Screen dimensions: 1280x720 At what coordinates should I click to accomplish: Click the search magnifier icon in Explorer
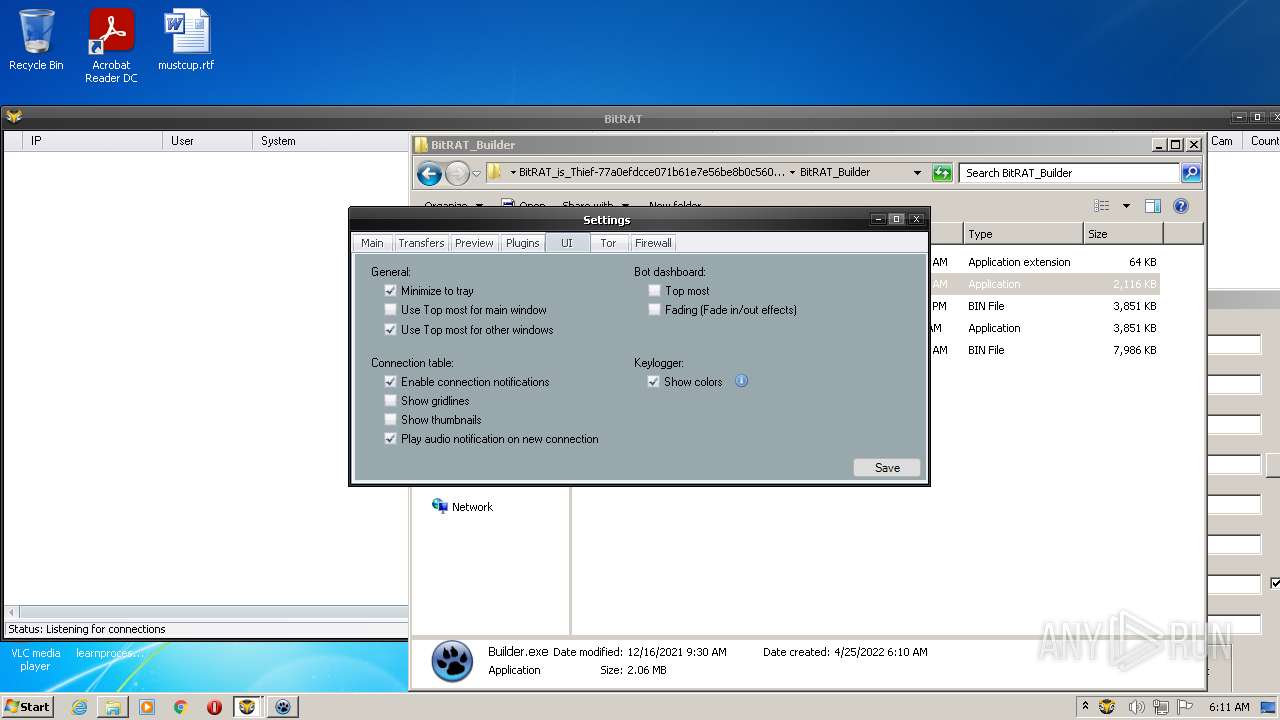(1190, 173)
